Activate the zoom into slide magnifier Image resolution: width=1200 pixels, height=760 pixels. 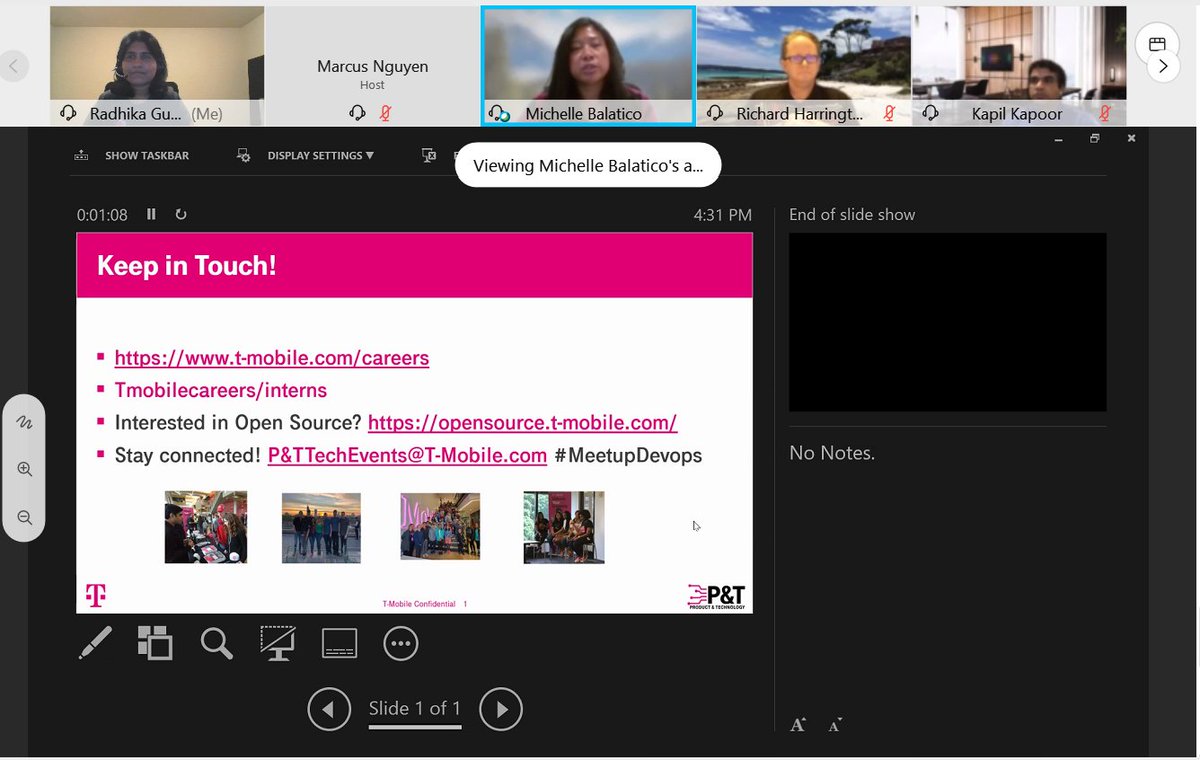click(x=216, y=643)
